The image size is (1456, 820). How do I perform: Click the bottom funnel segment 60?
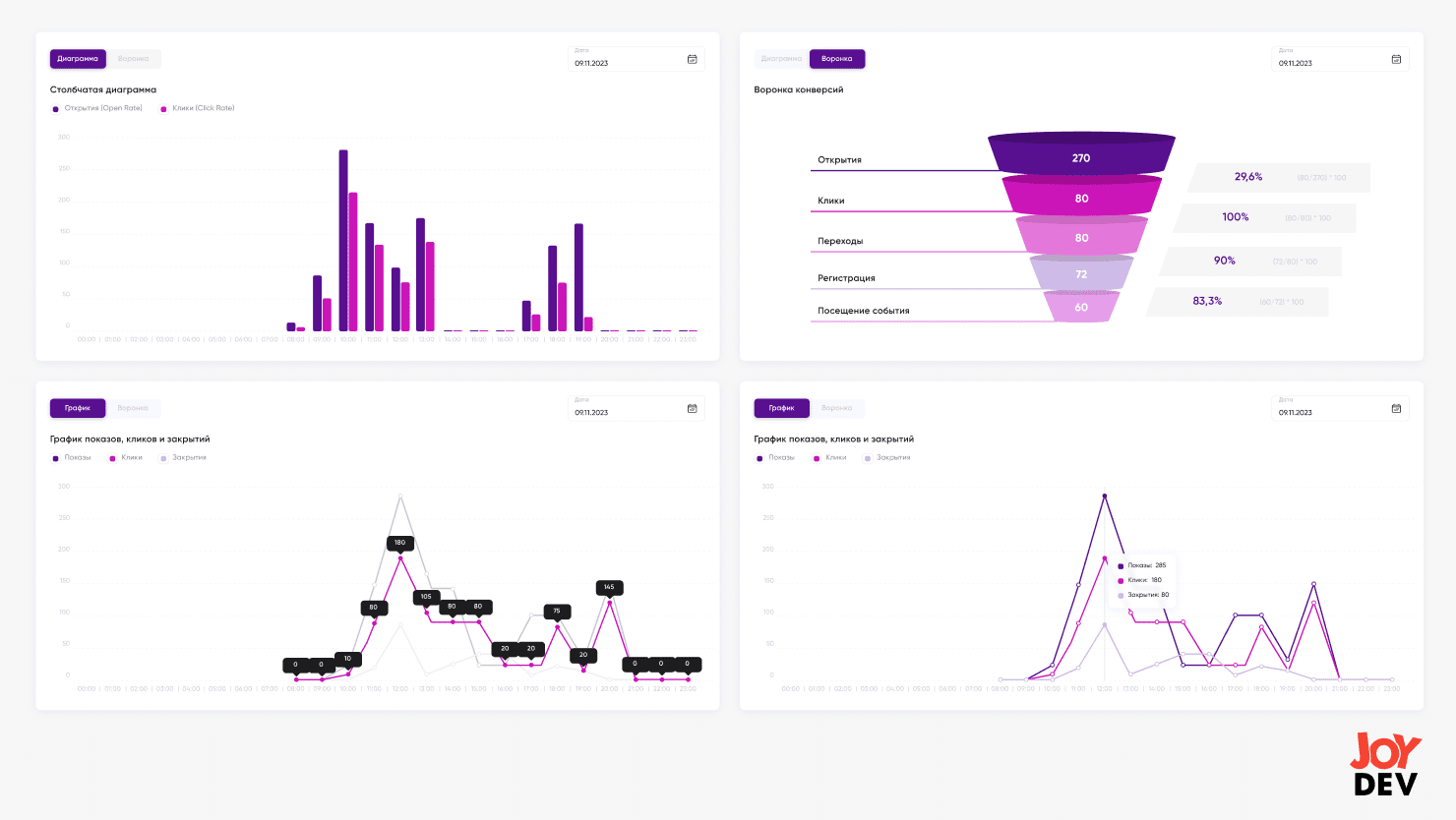coord(1081,307)
